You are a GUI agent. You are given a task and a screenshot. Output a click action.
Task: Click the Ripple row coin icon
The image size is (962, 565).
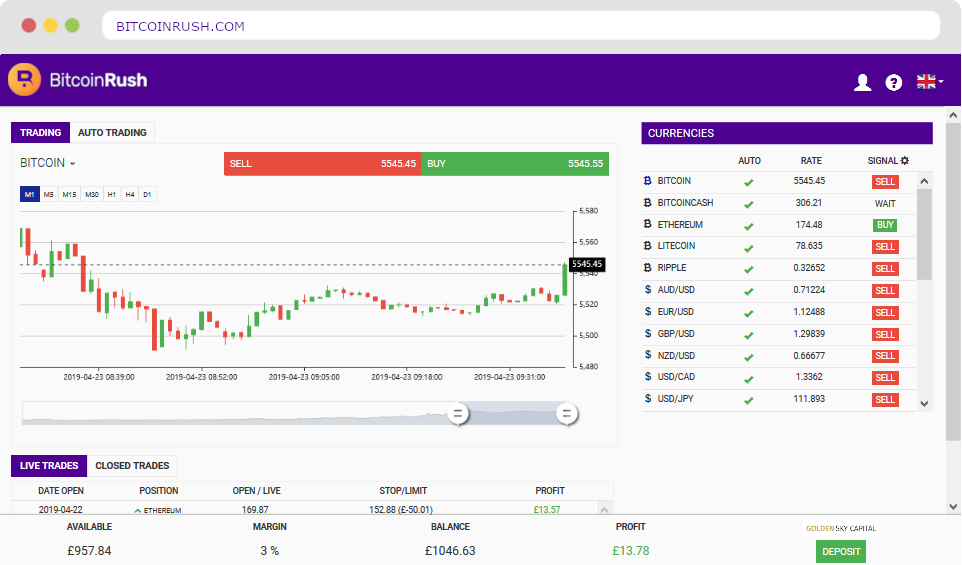click(x=647, y=268)
